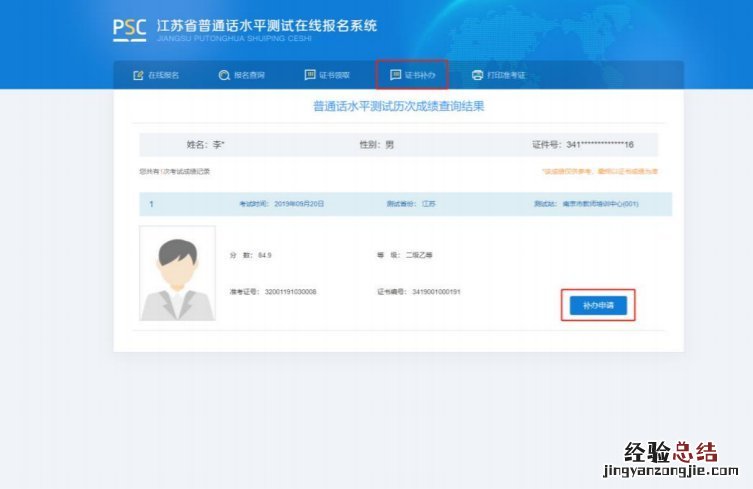Click the 证书领取 certificate icon
Image resolution: width=753 pixels, height=489 pixels.
click(309, 75)
